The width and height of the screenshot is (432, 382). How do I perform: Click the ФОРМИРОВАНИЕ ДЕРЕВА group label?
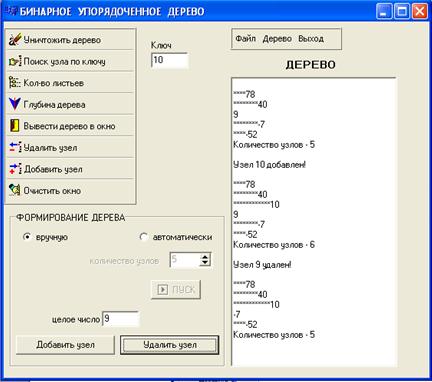pyautogui.click(x=71, y=218)
